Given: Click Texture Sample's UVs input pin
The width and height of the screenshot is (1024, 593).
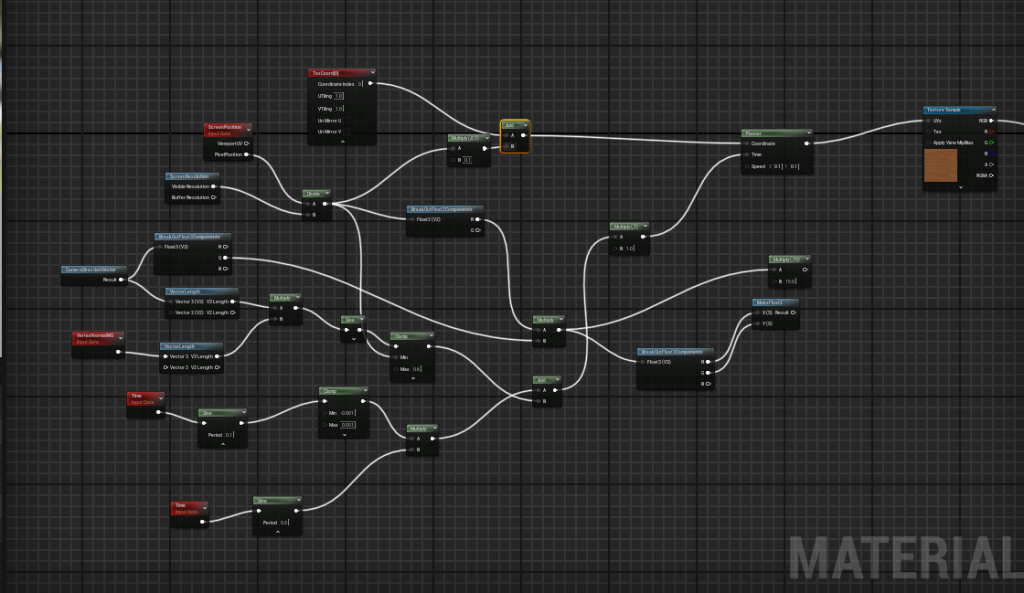Looking at the screenshot, I should [x=929, y=121].
